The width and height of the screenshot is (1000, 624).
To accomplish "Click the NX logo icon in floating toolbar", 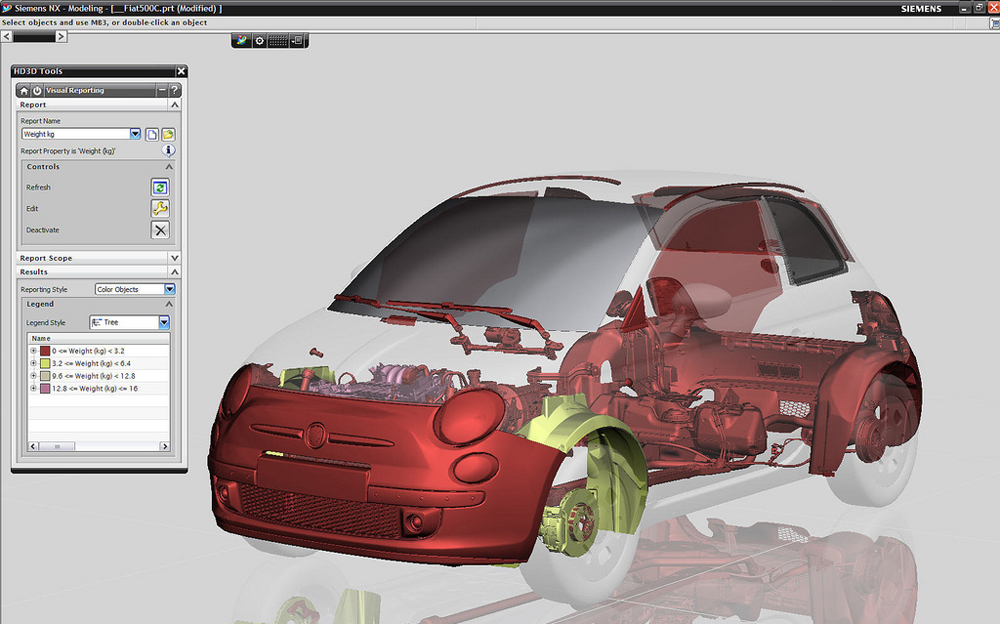I will point(241,41).
